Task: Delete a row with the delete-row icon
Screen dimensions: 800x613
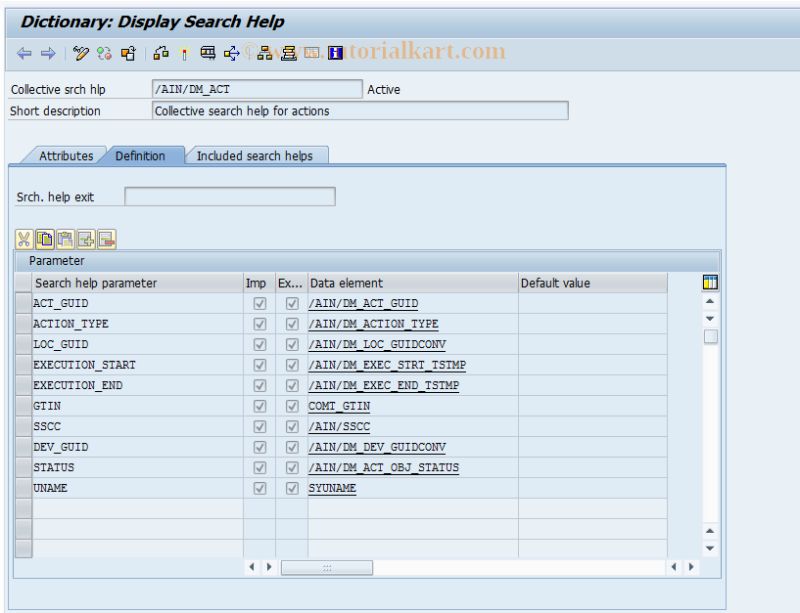Action: coord(106,238)
